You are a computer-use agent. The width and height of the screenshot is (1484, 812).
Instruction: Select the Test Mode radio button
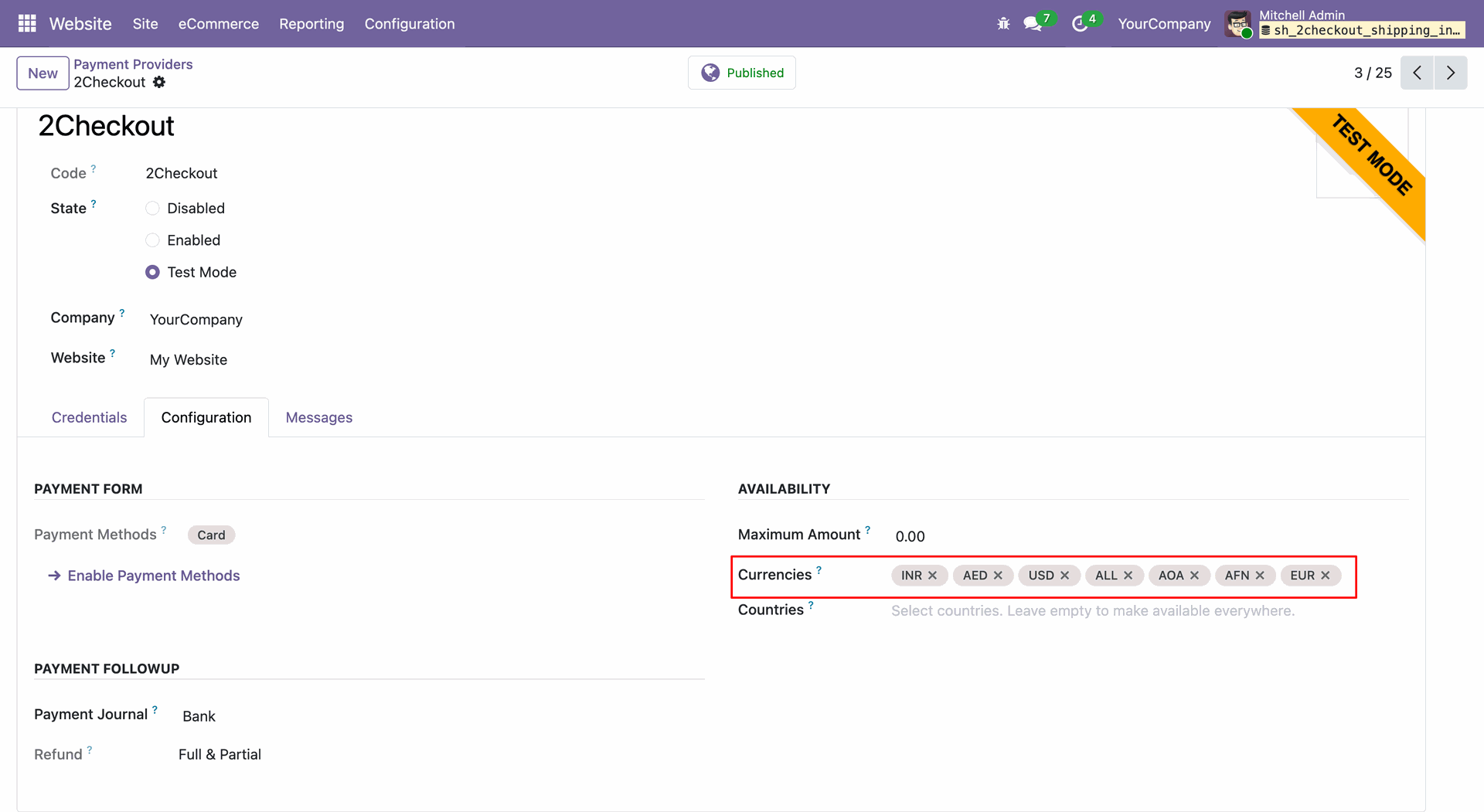(x=152, y=272)
